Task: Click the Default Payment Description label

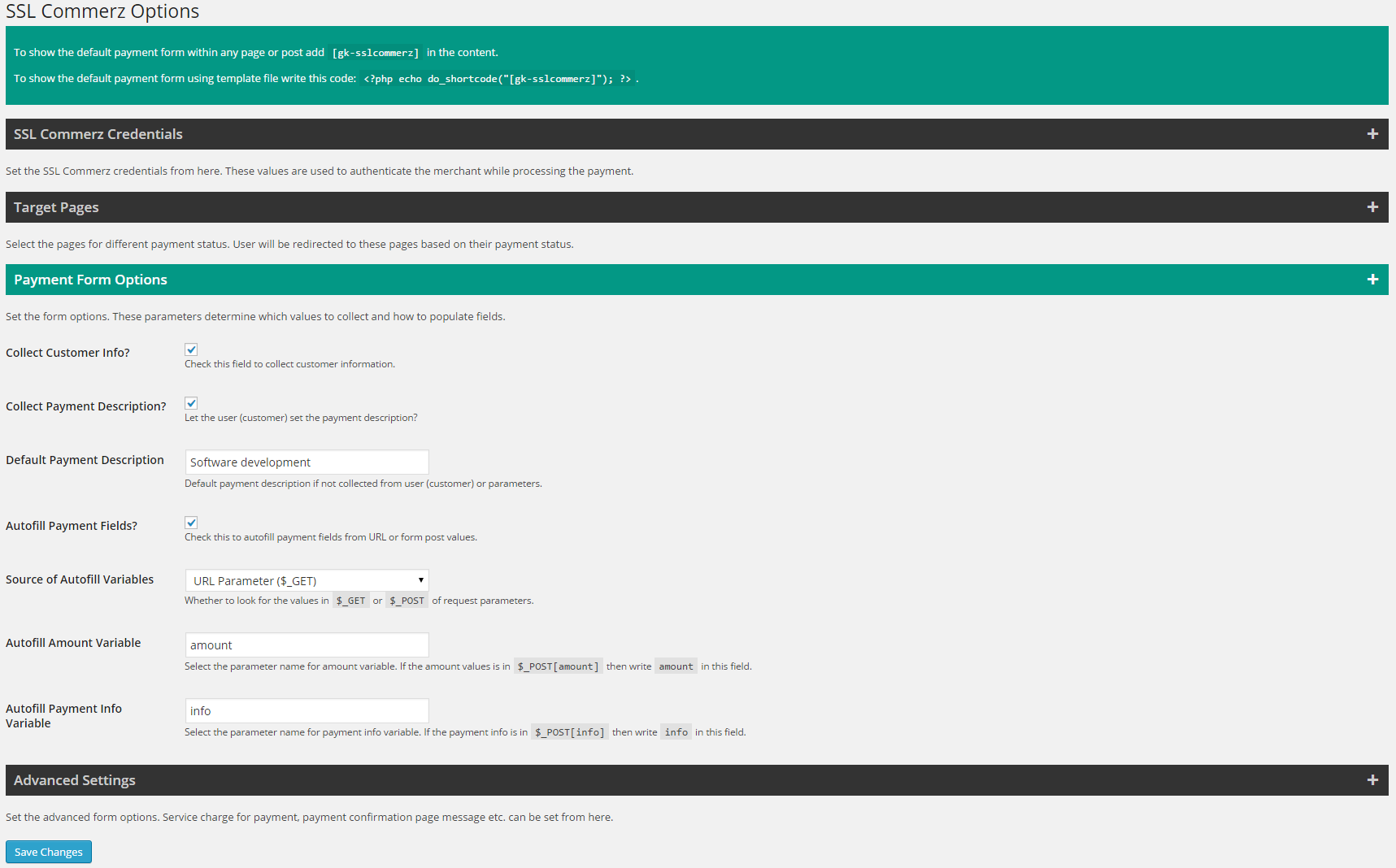Action: point(85,460)
